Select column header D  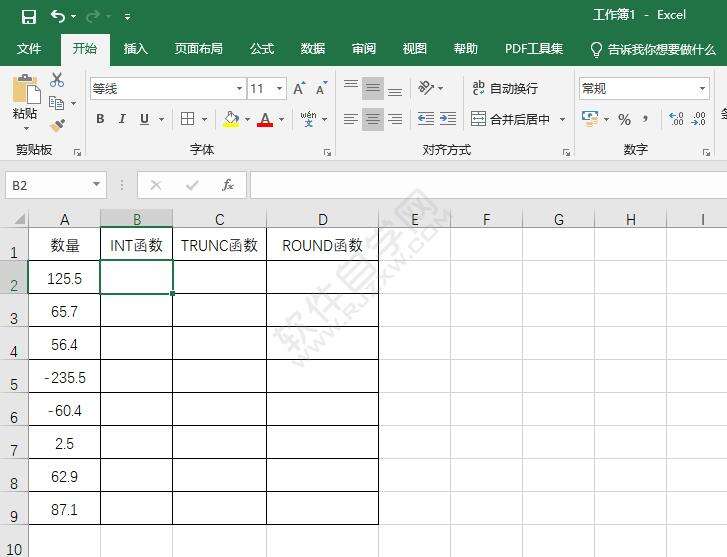pos(323,219)
